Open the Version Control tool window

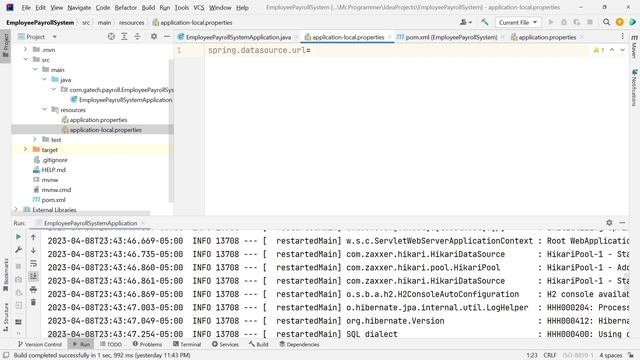coord(40,344)
